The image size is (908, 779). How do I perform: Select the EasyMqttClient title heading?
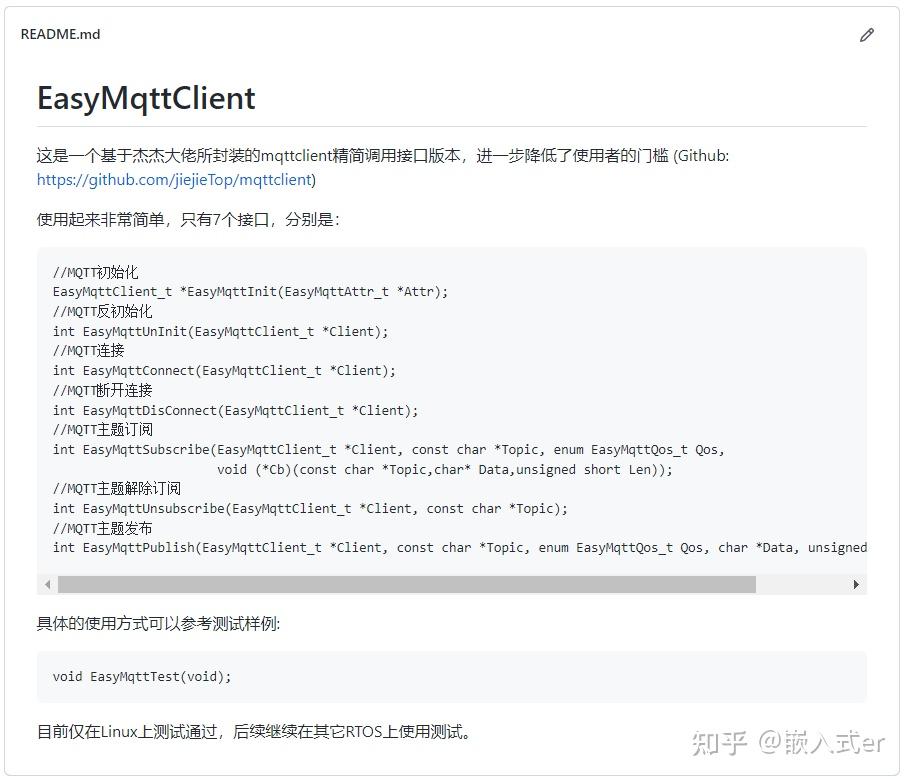click(x=146, y=98)
